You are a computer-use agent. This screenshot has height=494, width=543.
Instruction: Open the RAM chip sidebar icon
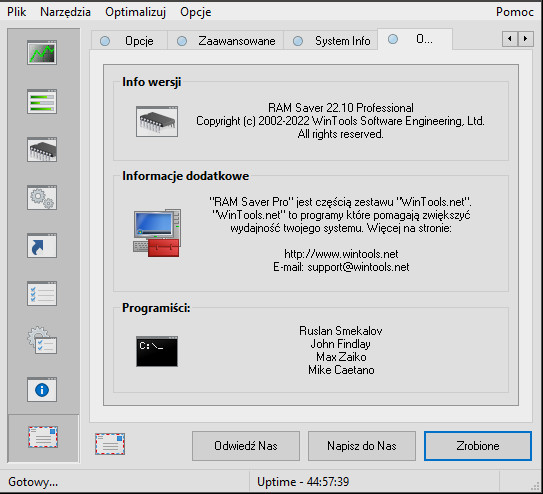(x=42, y=150)
